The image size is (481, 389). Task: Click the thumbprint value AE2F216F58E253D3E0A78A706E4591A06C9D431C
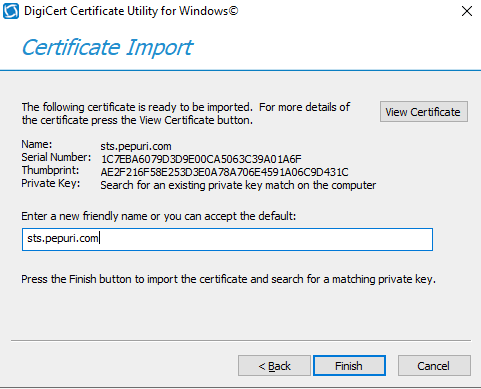pos(224,172)
